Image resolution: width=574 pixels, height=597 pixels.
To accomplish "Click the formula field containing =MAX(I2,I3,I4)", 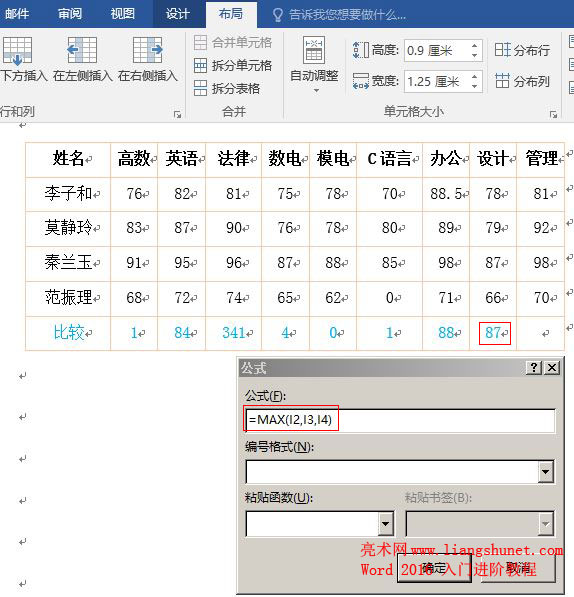I will (x=400, y=420).
